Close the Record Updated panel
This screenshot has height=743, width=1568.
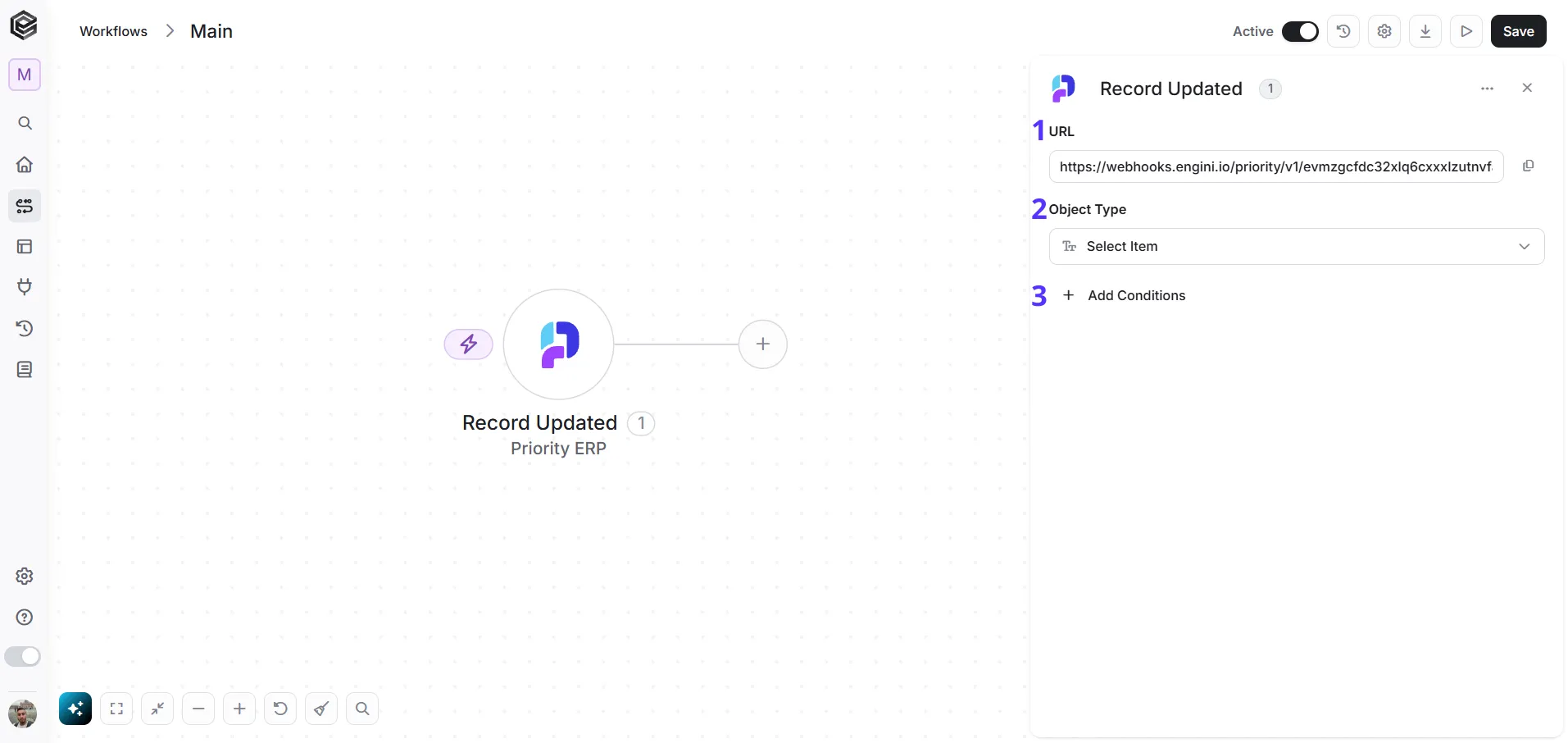[x=1527, y=88]
